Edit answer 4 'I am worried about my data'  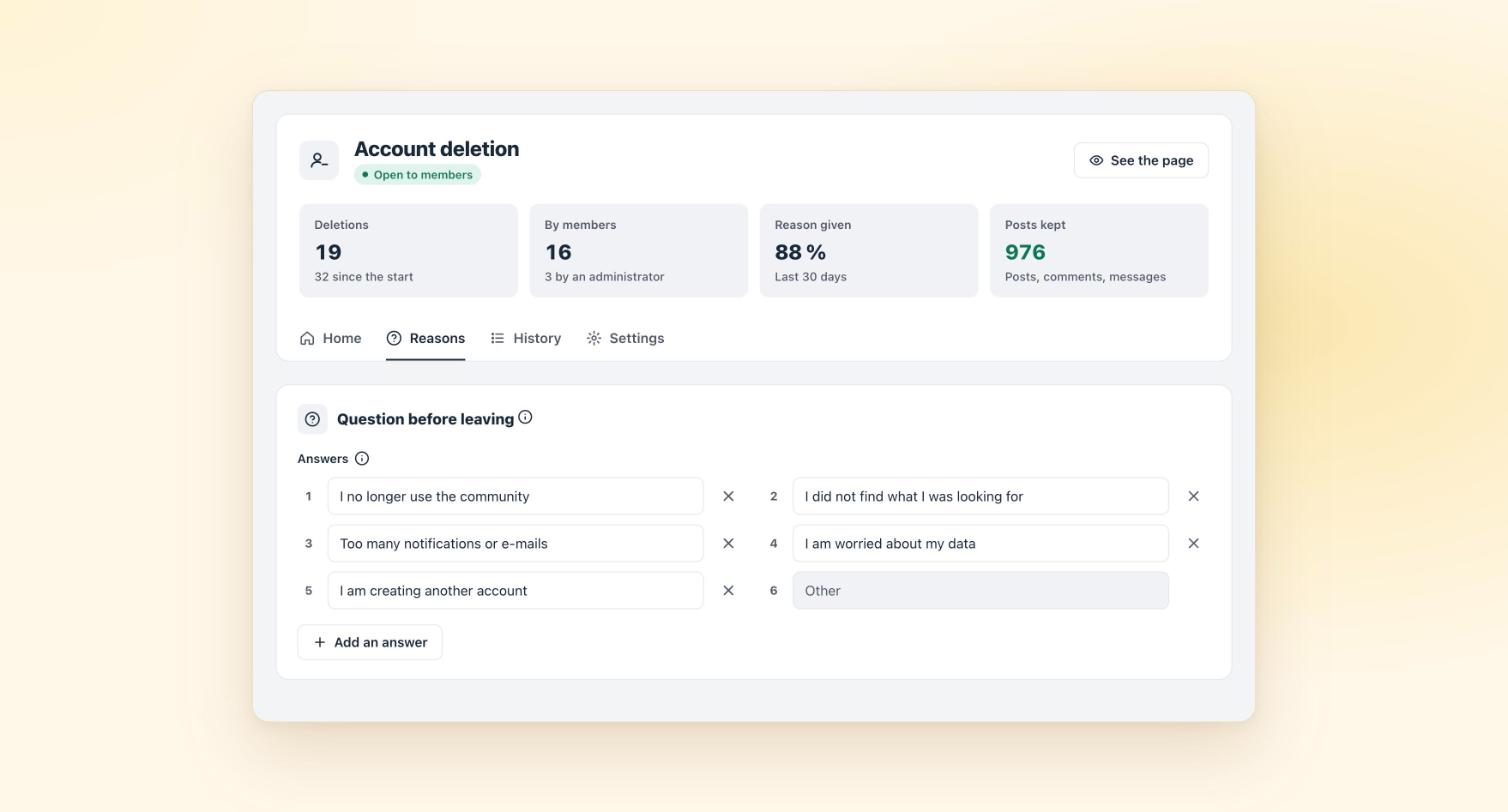[981, 544]
